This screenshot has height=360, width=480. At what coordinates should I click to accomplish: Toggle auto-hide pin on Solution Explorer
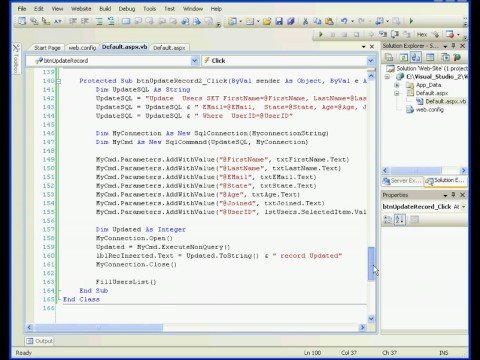[453, 46]
